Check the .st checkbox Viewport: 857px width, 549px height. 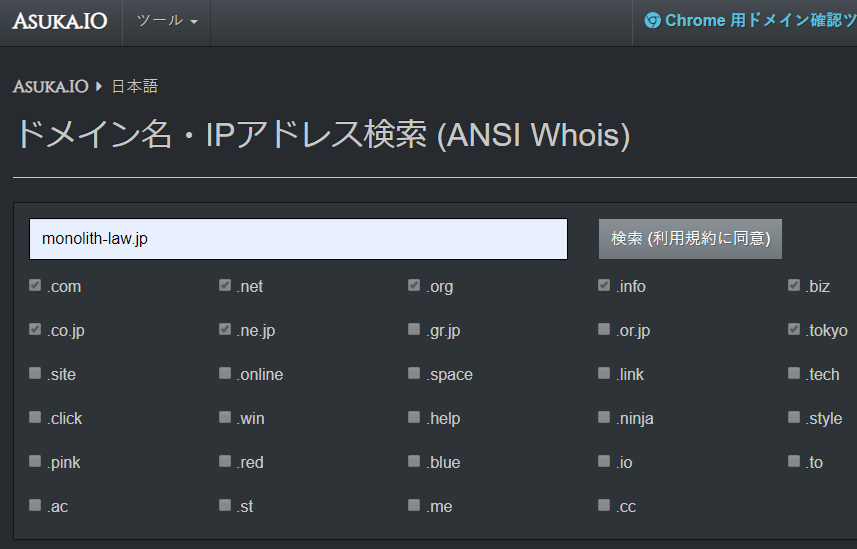225,505
